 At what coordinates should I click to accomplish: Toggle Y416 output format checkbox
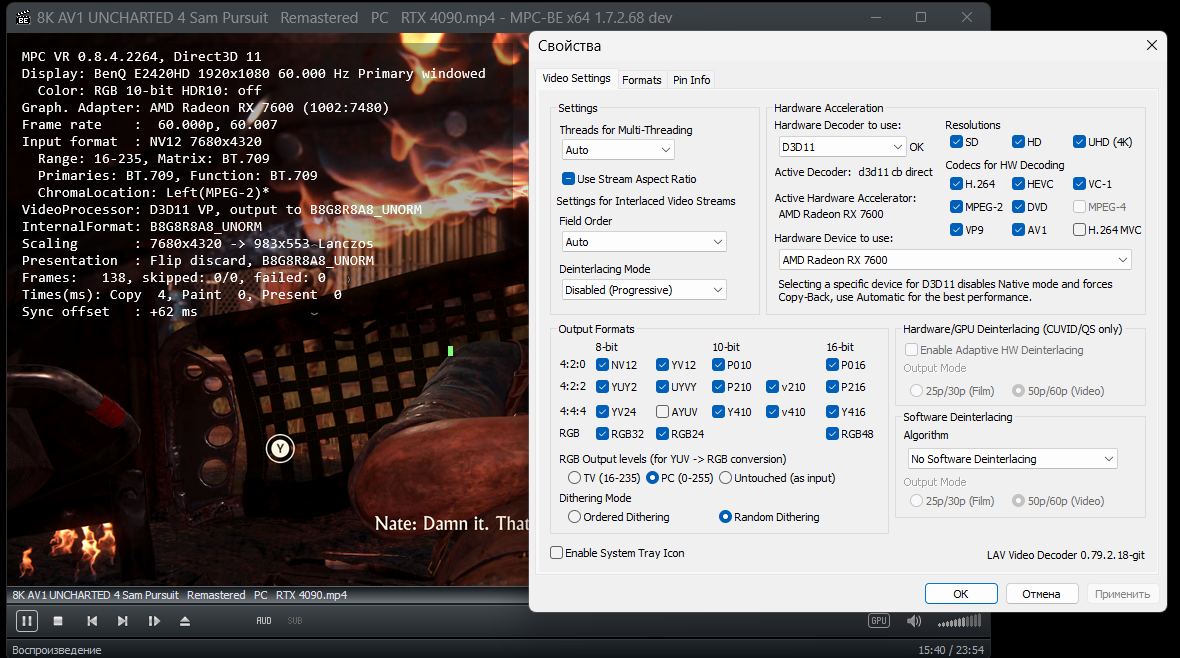click(832, 412)
